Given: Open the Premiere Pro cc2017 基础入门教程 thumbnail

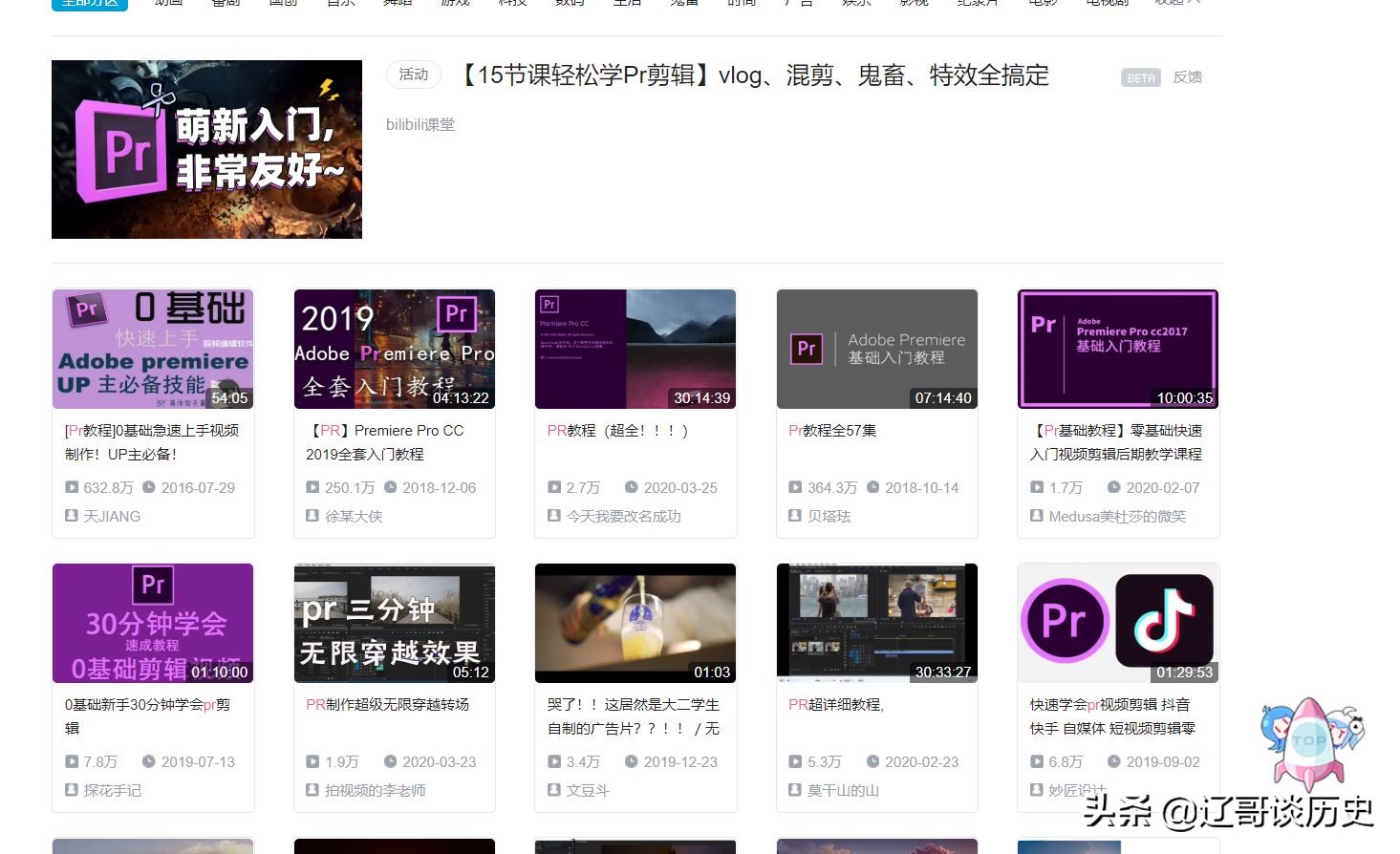Looking at the screenshot, I should pos(1118,350).
